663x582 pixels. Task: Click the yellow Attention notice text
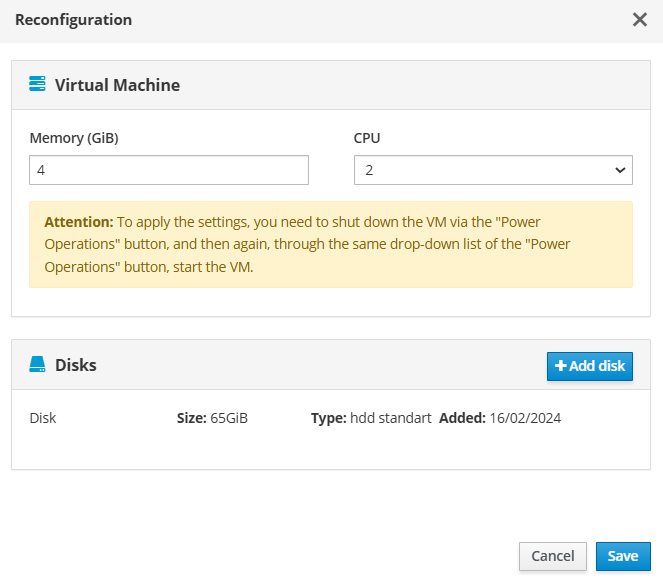(330, 244)
